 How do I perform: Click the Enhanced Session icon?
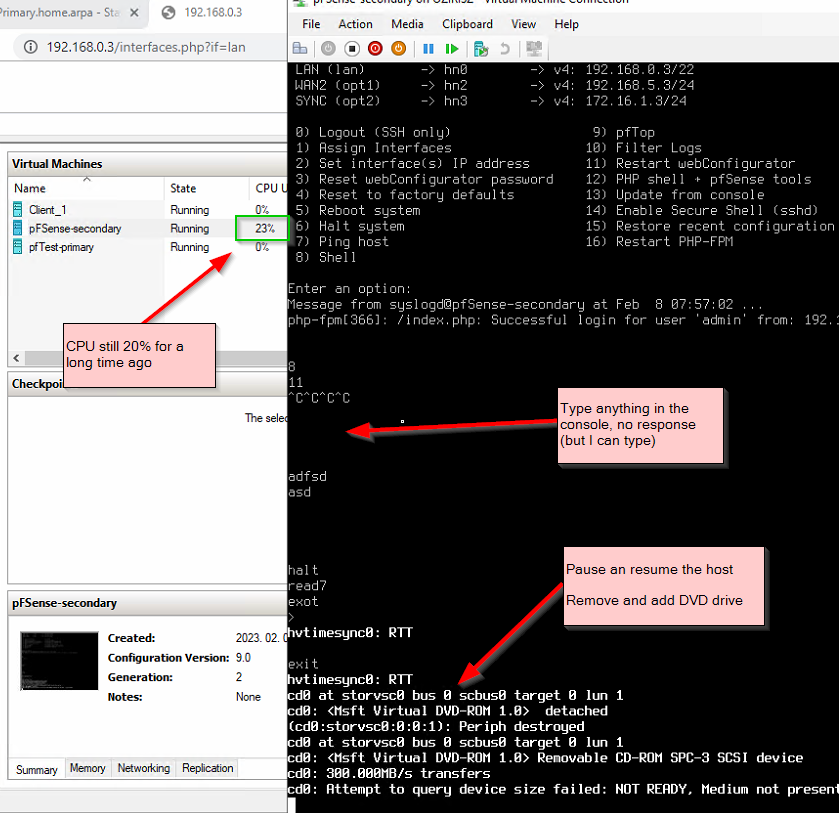tap(534, 49)
